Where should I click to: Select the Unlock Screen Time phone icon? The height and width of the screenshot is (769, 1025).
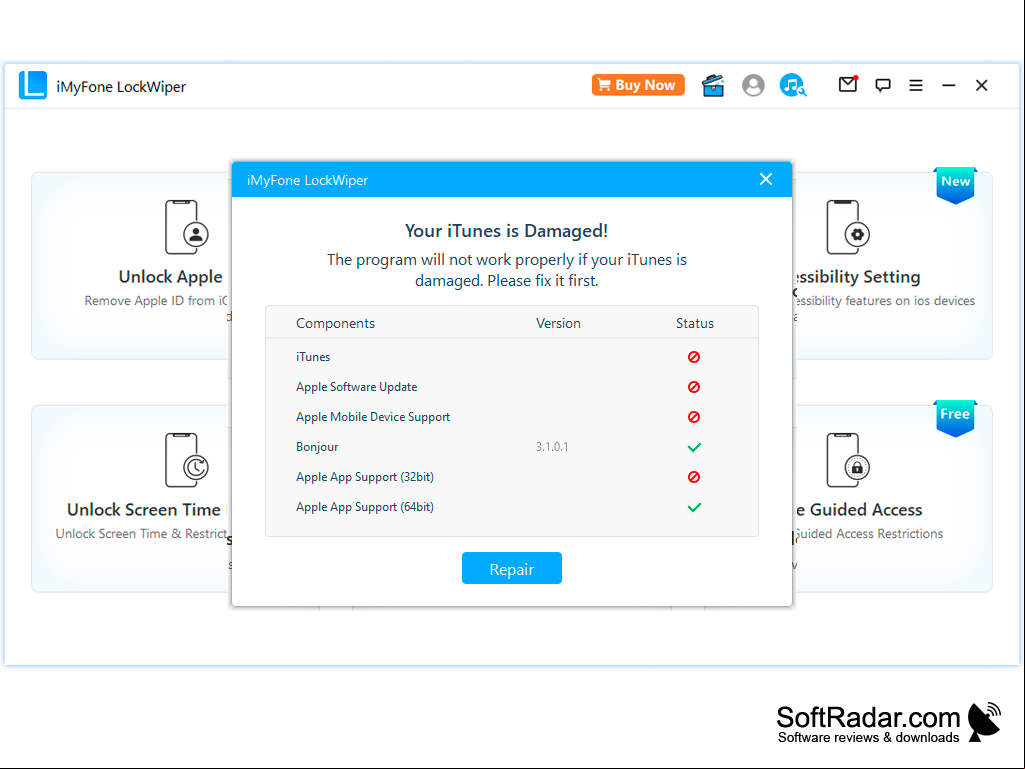pyautogui.click(x=186, y=460)
